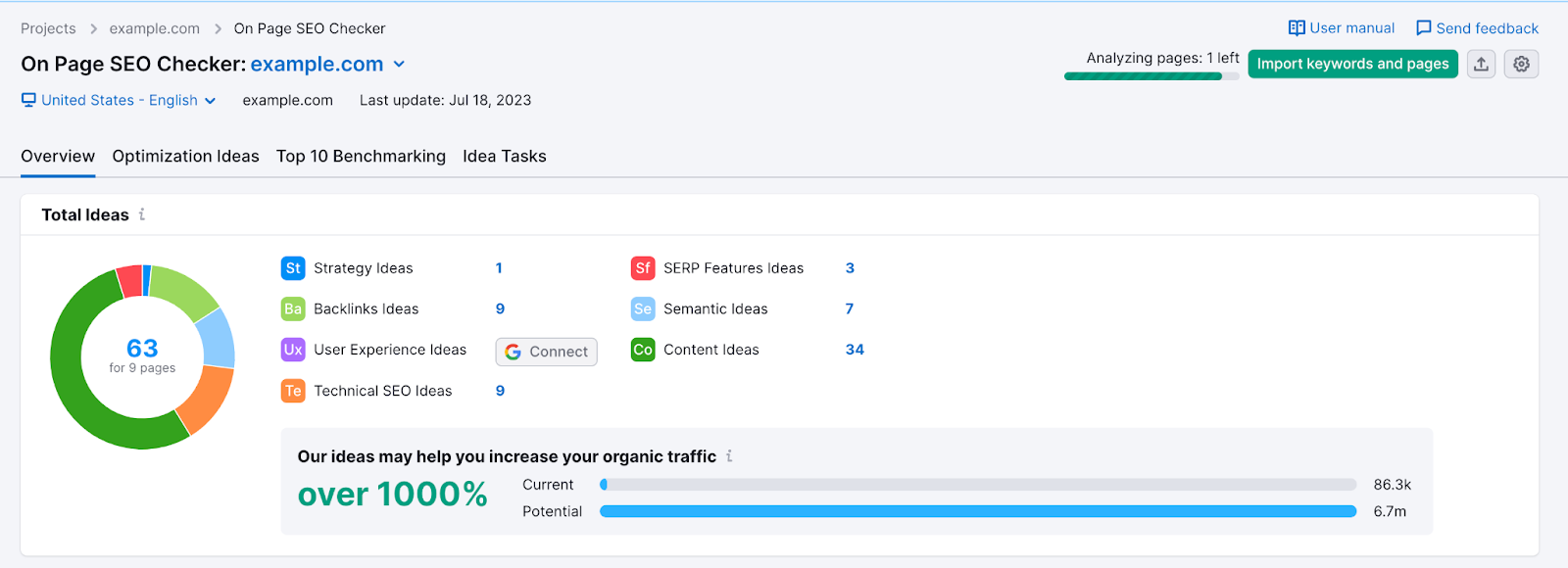The height and width of the screenshot is (568, 1568).
Task: Click the info icon next to Total Ideas
Action: tap(142, 214)
